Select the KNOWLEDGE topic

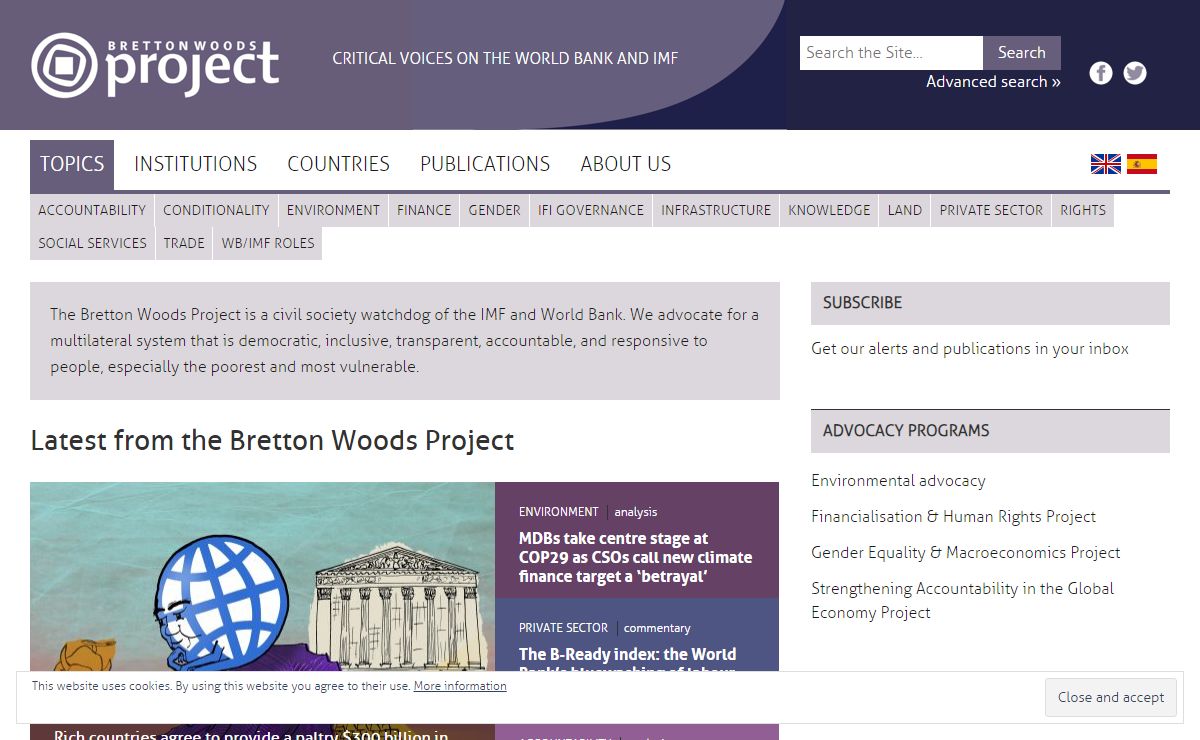click(x=829, y=210)
